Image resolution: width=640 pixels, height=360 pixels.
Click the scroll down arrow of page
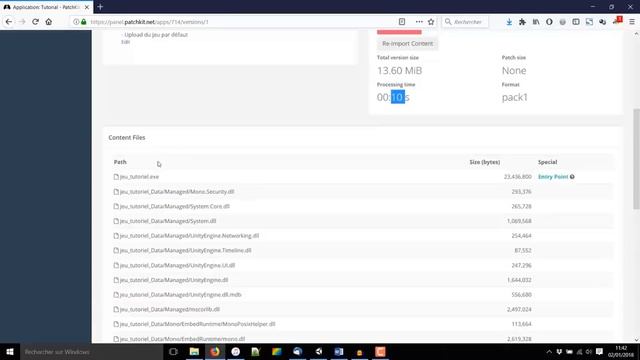coord(636,340)
